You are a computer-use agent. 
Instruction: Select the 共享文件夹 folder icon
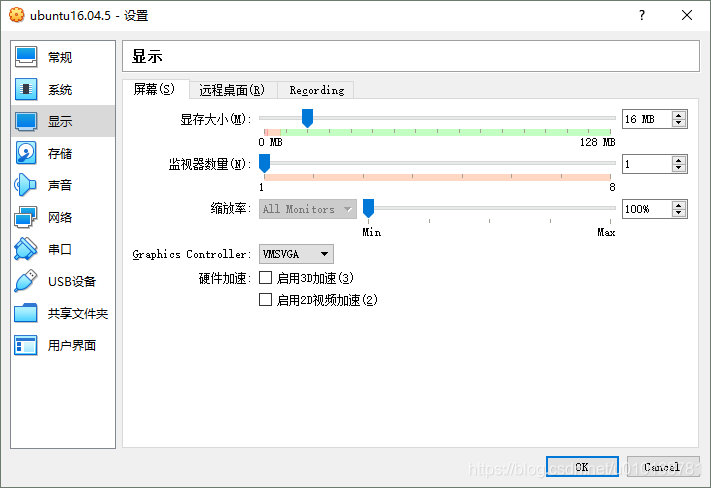[25, 313]
